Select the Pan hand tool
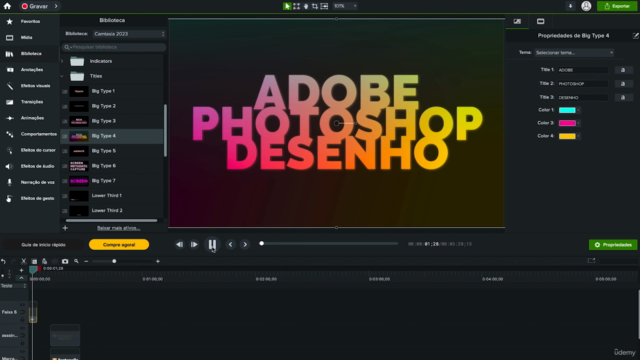The image size is (640, 360). point(306,6)
